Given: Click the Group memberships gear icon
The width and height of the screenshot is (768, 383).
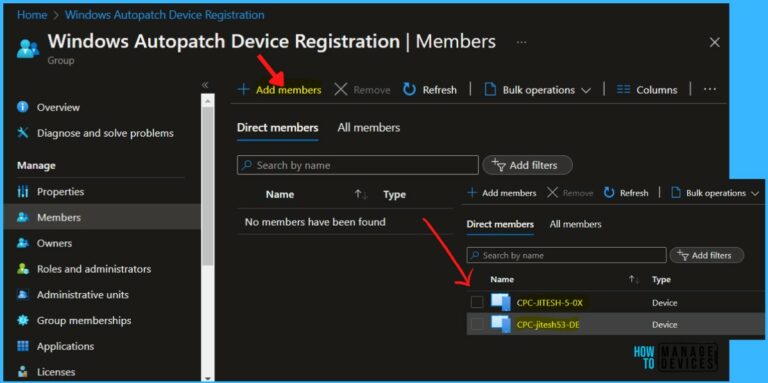Looking at the screenshot, I should (23, 320).
